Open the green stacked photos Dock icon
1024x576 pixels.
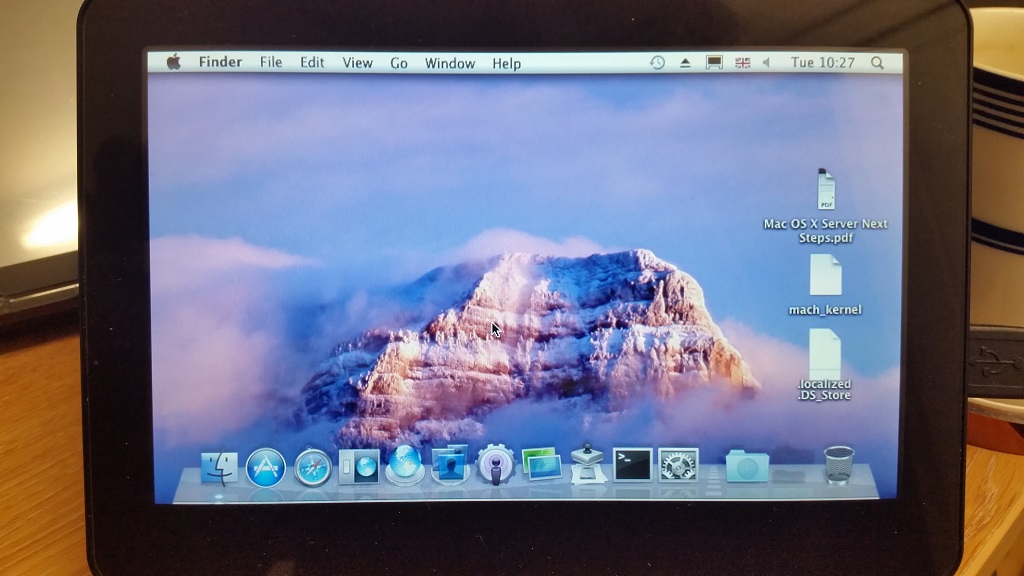541,464
